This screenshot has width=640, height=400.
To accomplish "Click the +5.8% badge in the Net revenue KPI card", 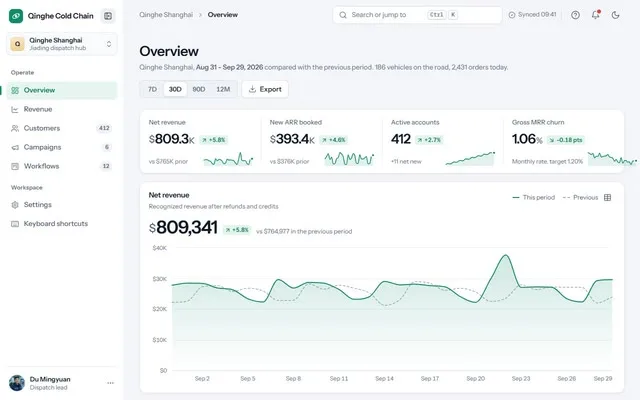I will coord(213,140).
